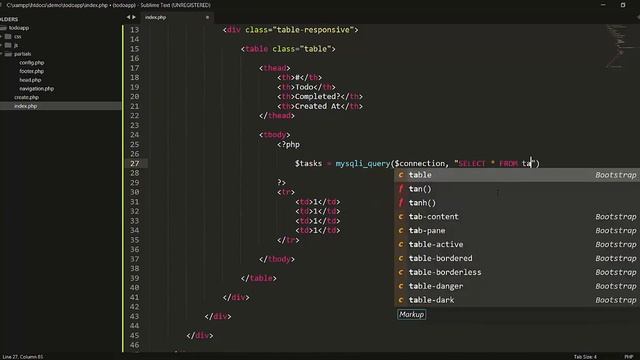Click the function icon beside tanh()
This screenshot has height=360, width=640.
point(401,203)
